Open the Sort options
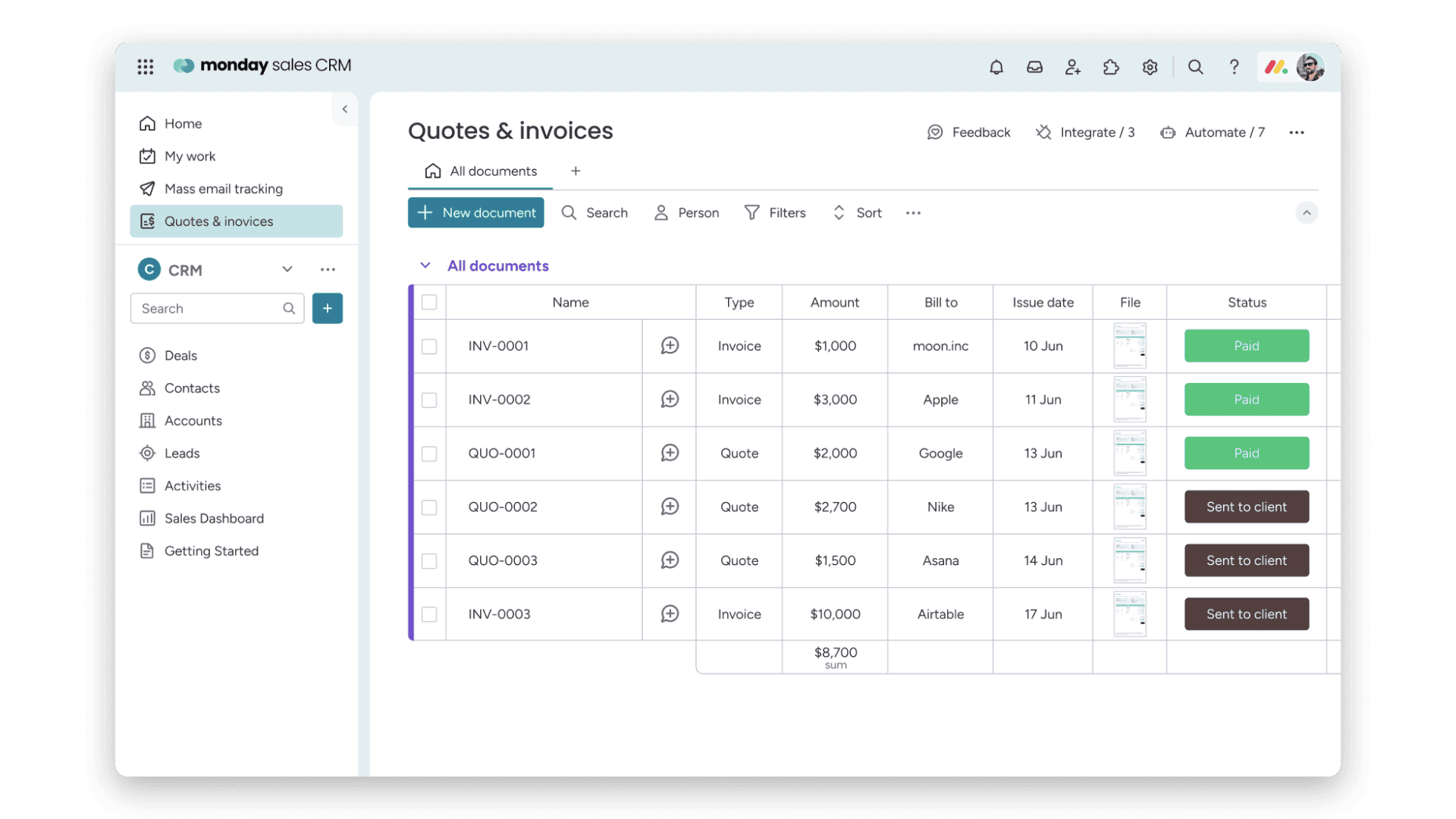 [858, 213]
